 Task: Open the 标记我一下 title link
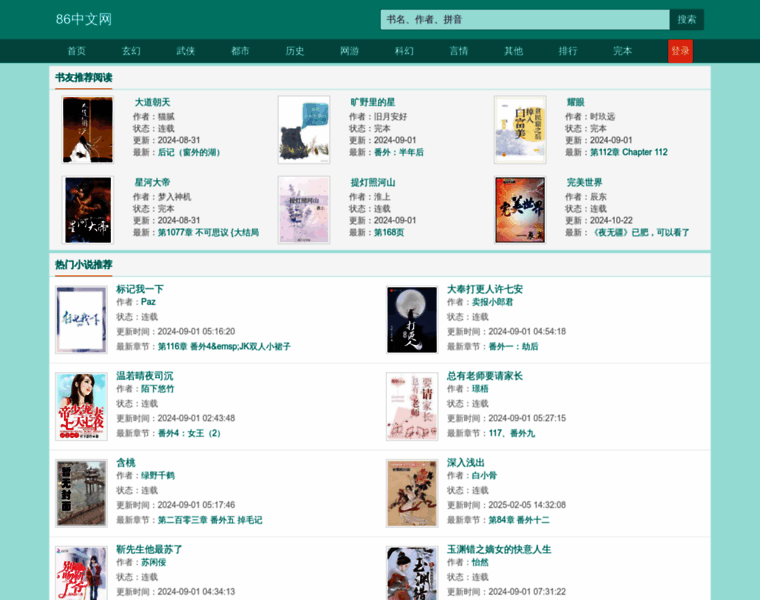pyautogui.click(x=140, y=289)
